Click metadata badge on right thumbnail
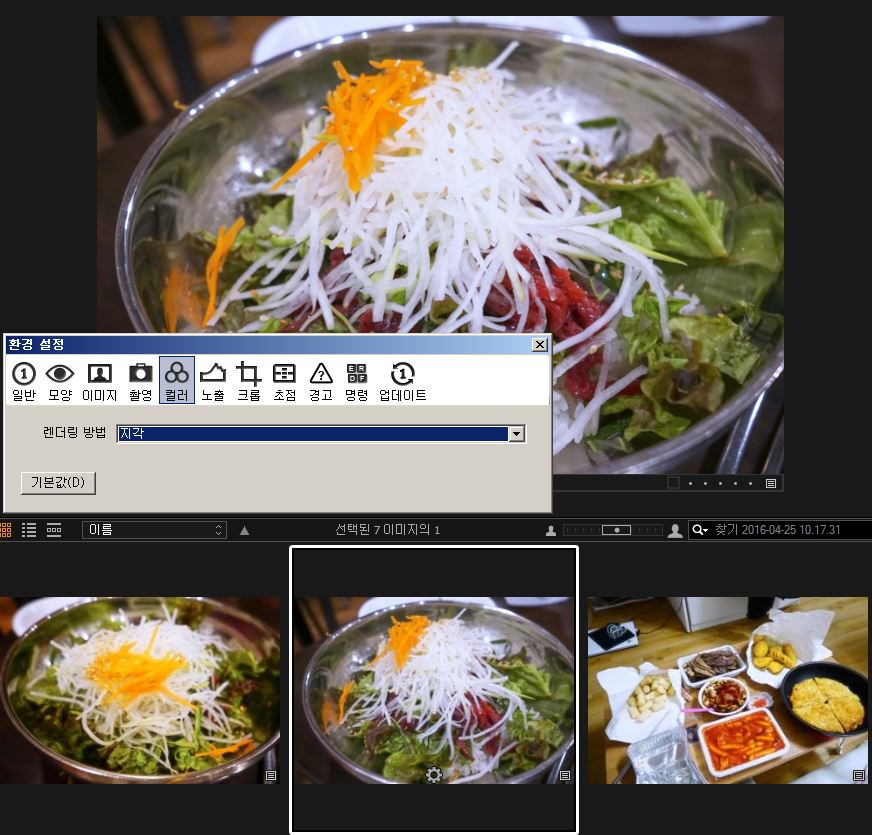This screenshot has width=872, height=835. [858, 775]
